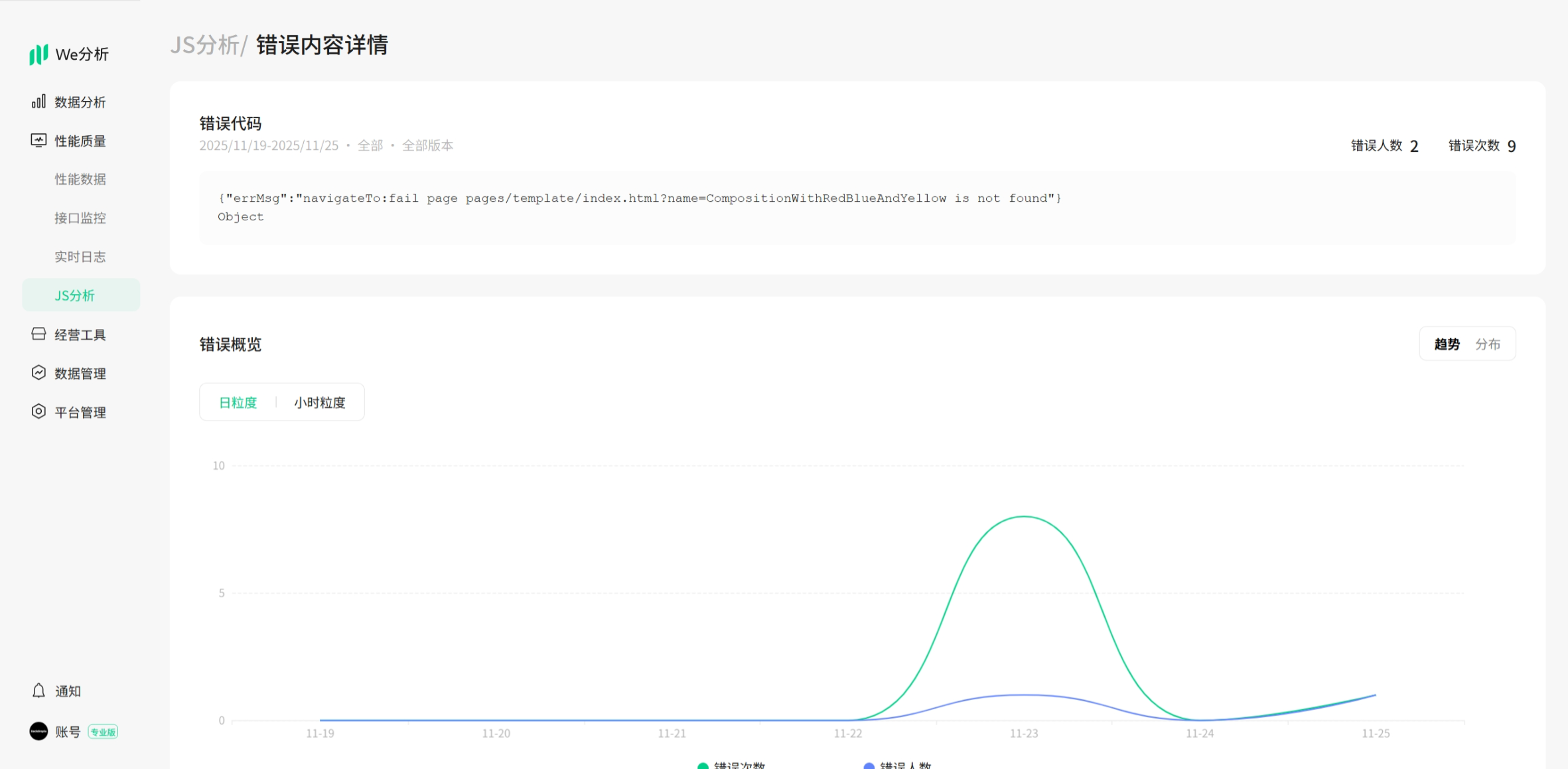Toggle view to 分布 mode
The width and height of the screenshot is (1568, 769).
[1487, 344]
